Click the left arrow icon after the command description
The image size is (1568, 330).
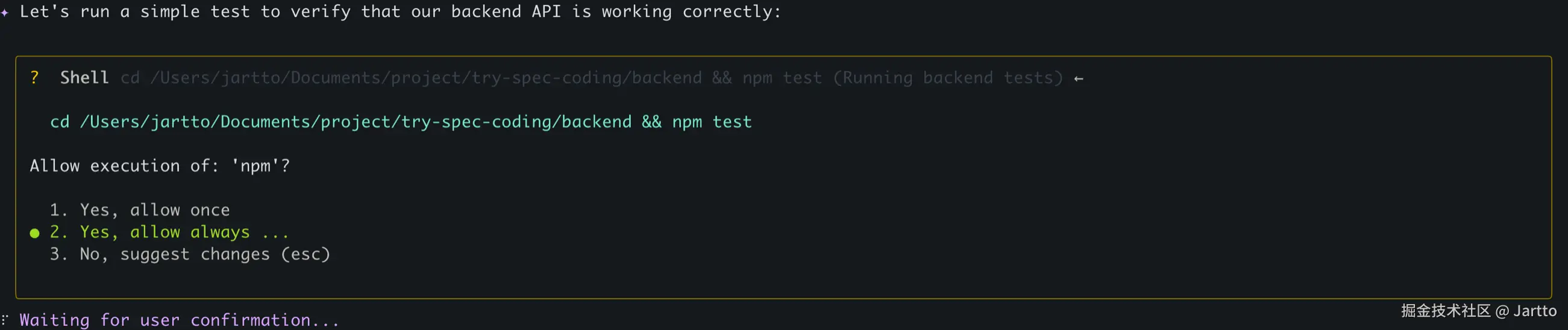1079,78
